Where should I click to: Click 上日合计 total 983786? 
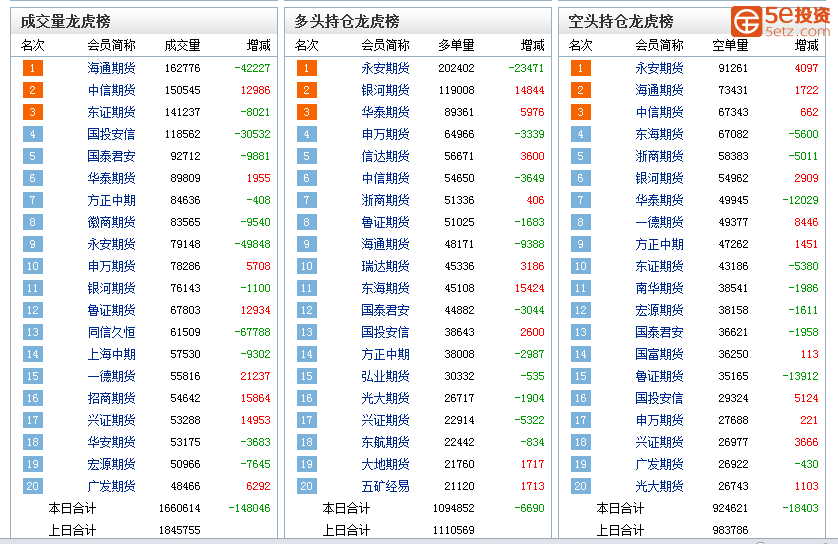click(731, 530)
